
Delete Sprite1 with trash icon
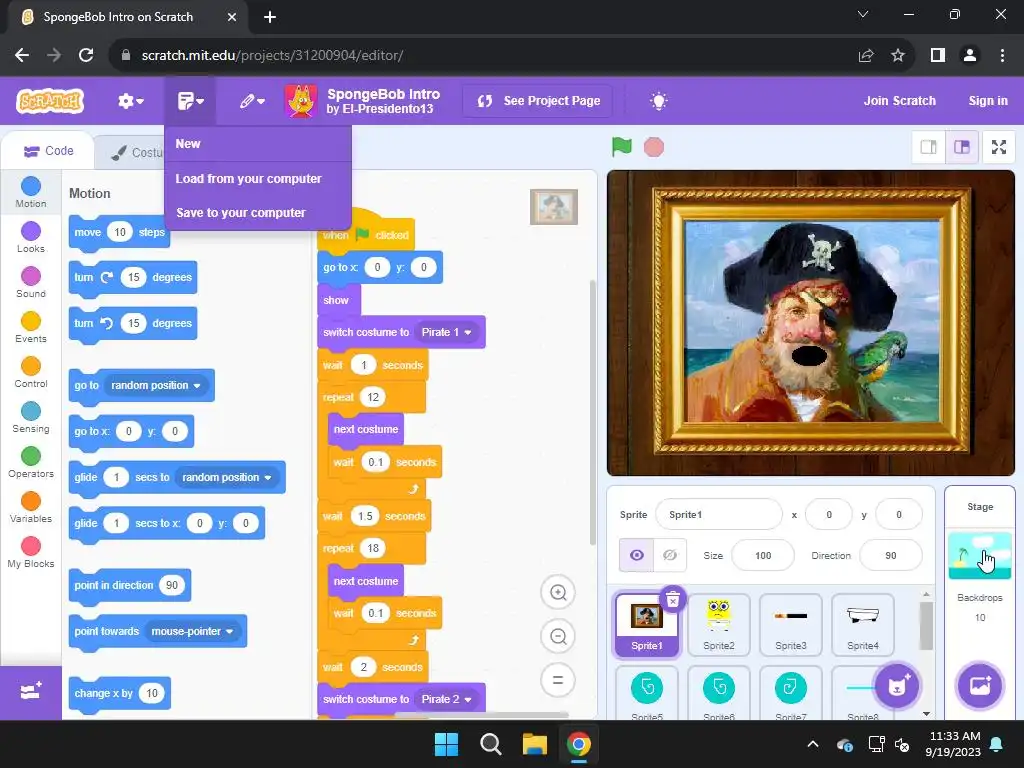pyautogui.click(x=673, y=599)
